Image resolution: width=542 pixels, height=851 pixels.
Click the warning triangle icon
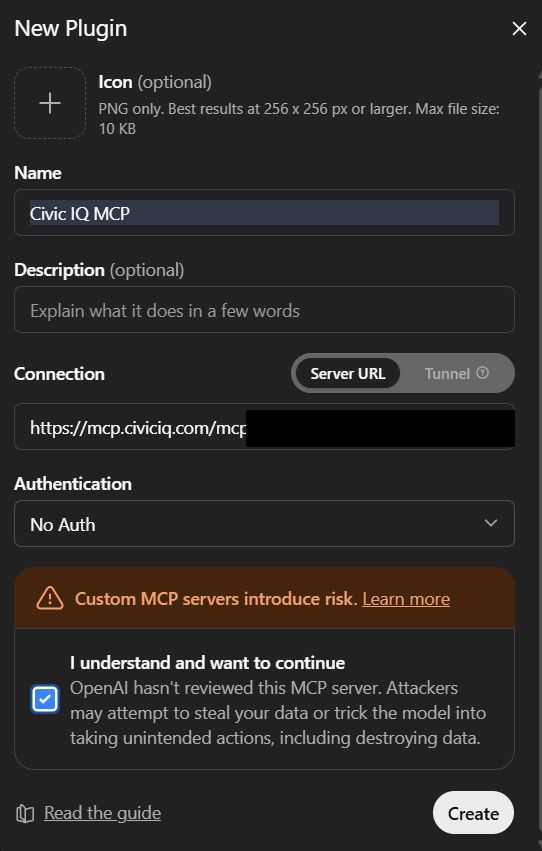[x=50, y=599]
